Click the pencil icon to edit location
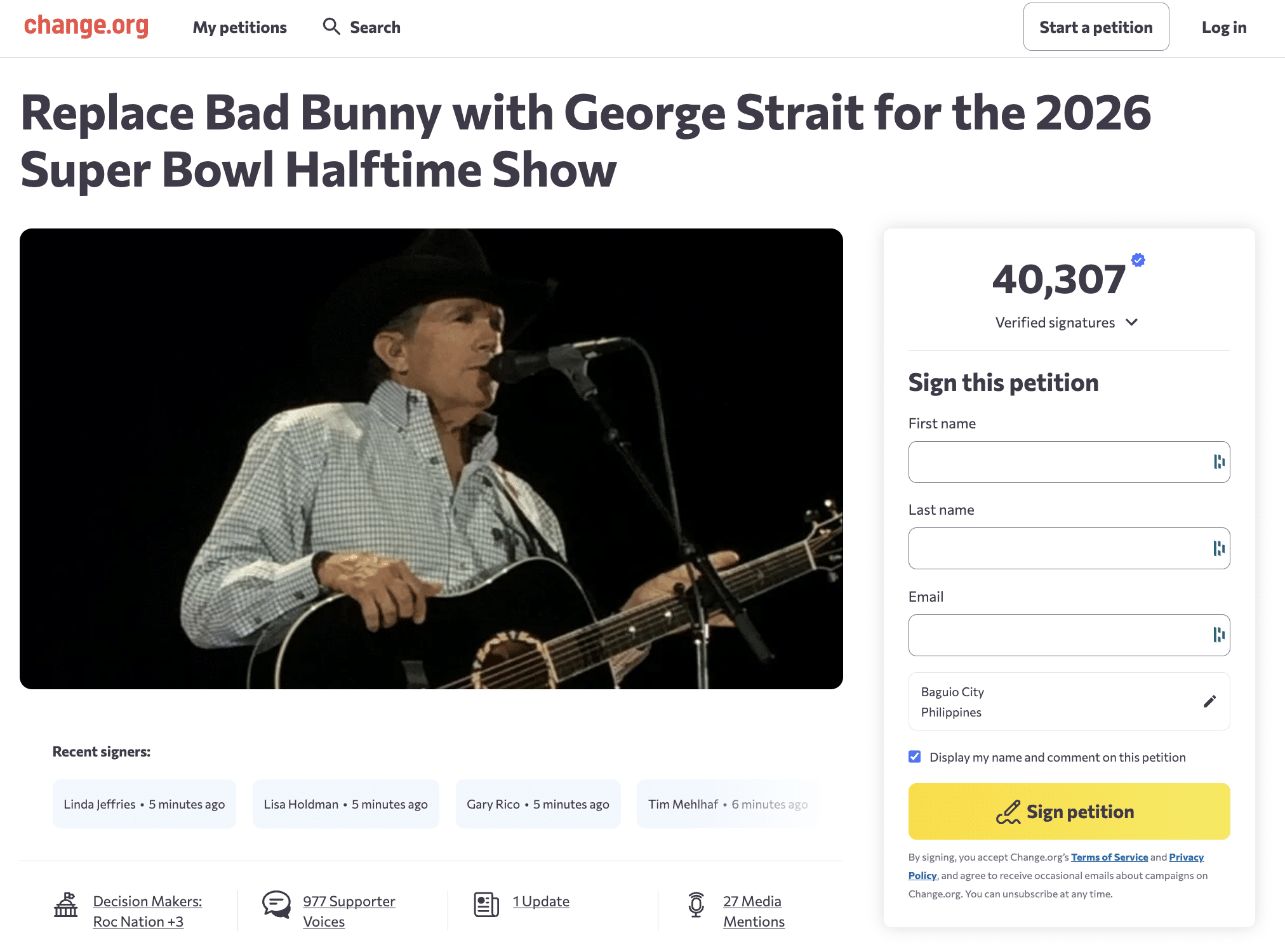This screenshot has height=952, width=1285. (1209, 701)
